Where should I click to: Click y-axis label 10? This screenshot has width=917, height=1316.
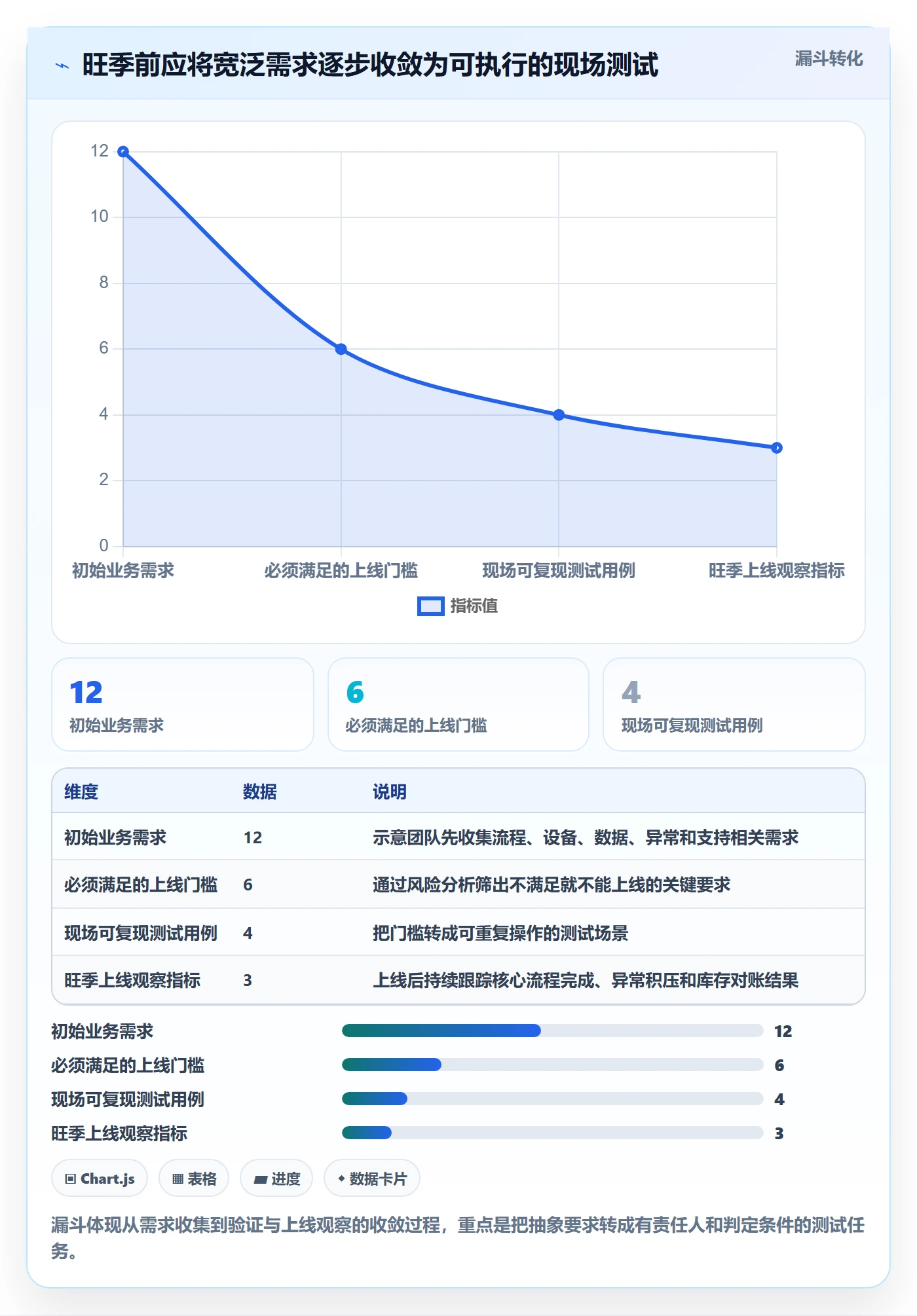click(x=100, y=217)
